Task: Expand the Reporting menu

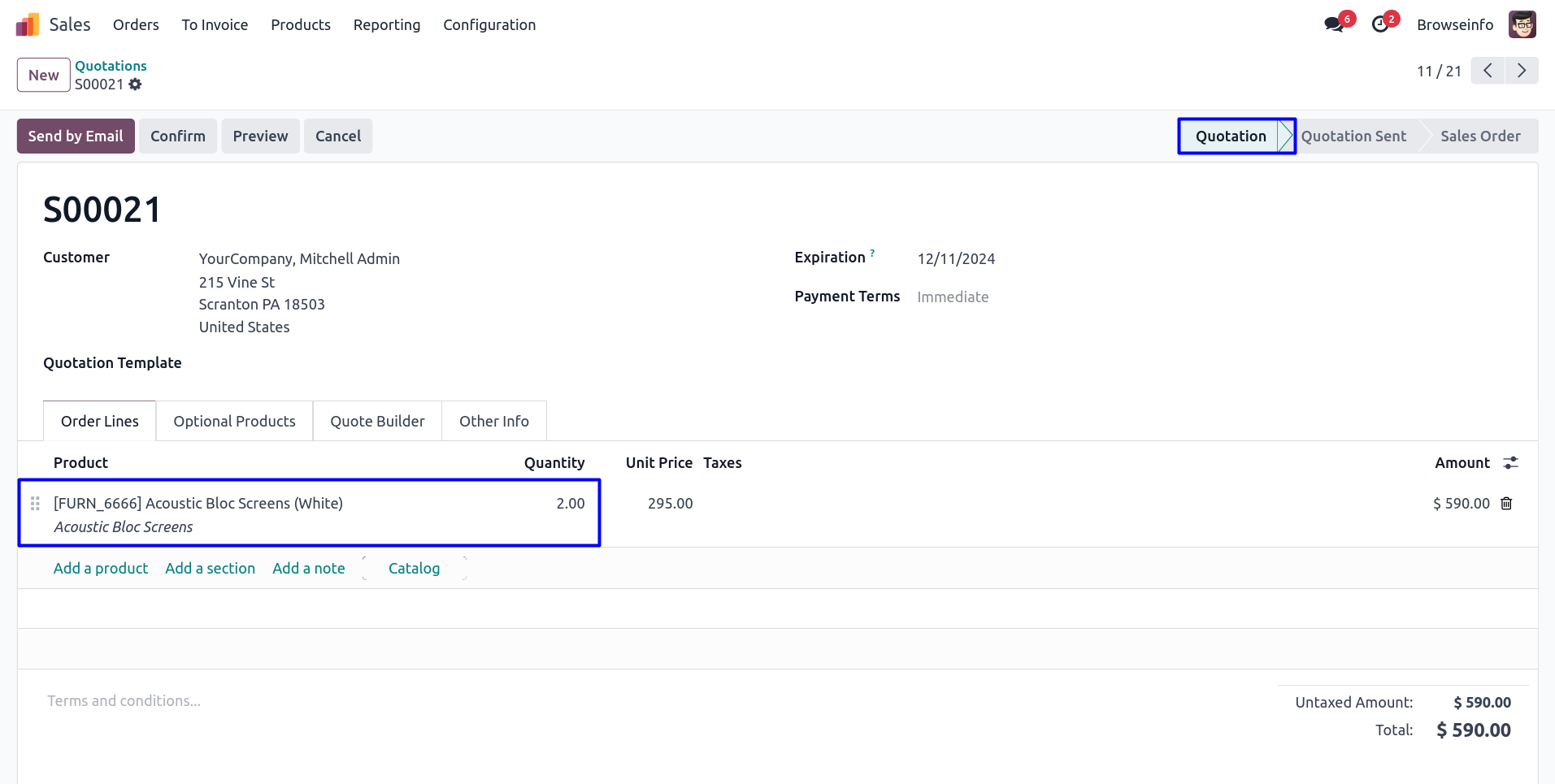Action: [387, 25]
